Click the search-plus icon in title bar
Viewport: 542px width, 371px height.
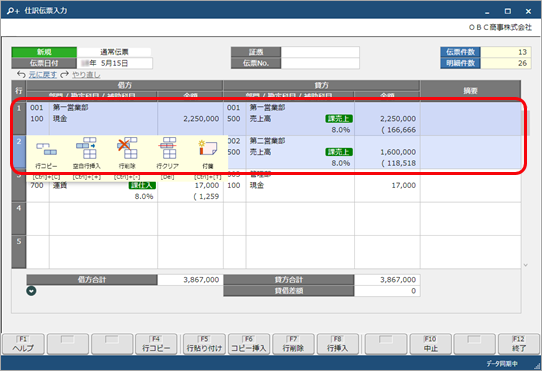pyautogui.click(x=13, y=11)
